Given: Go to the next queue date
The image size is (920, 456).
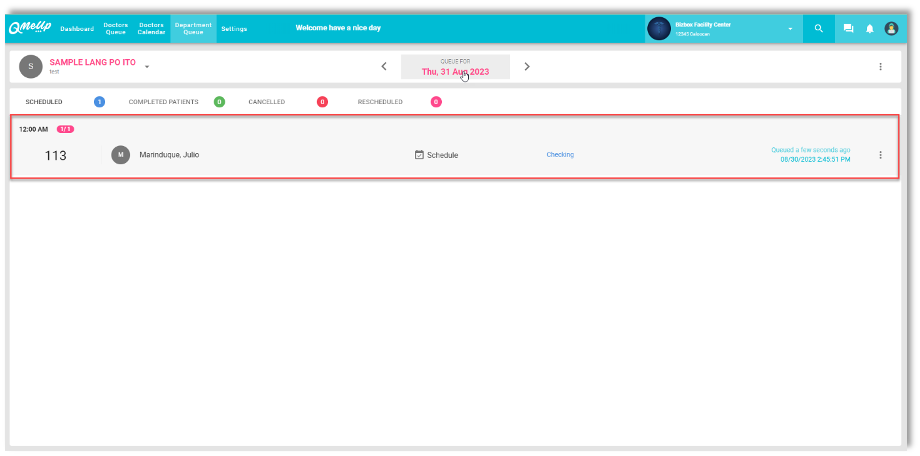Looking at the screenshot, I should tap(527, 67).
